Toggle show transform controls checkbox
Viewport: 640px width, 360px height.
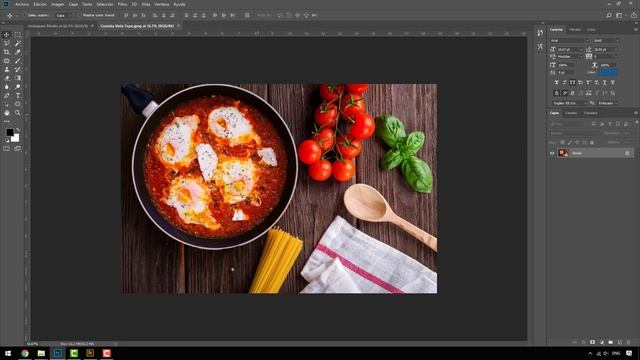tap(79, 15)
